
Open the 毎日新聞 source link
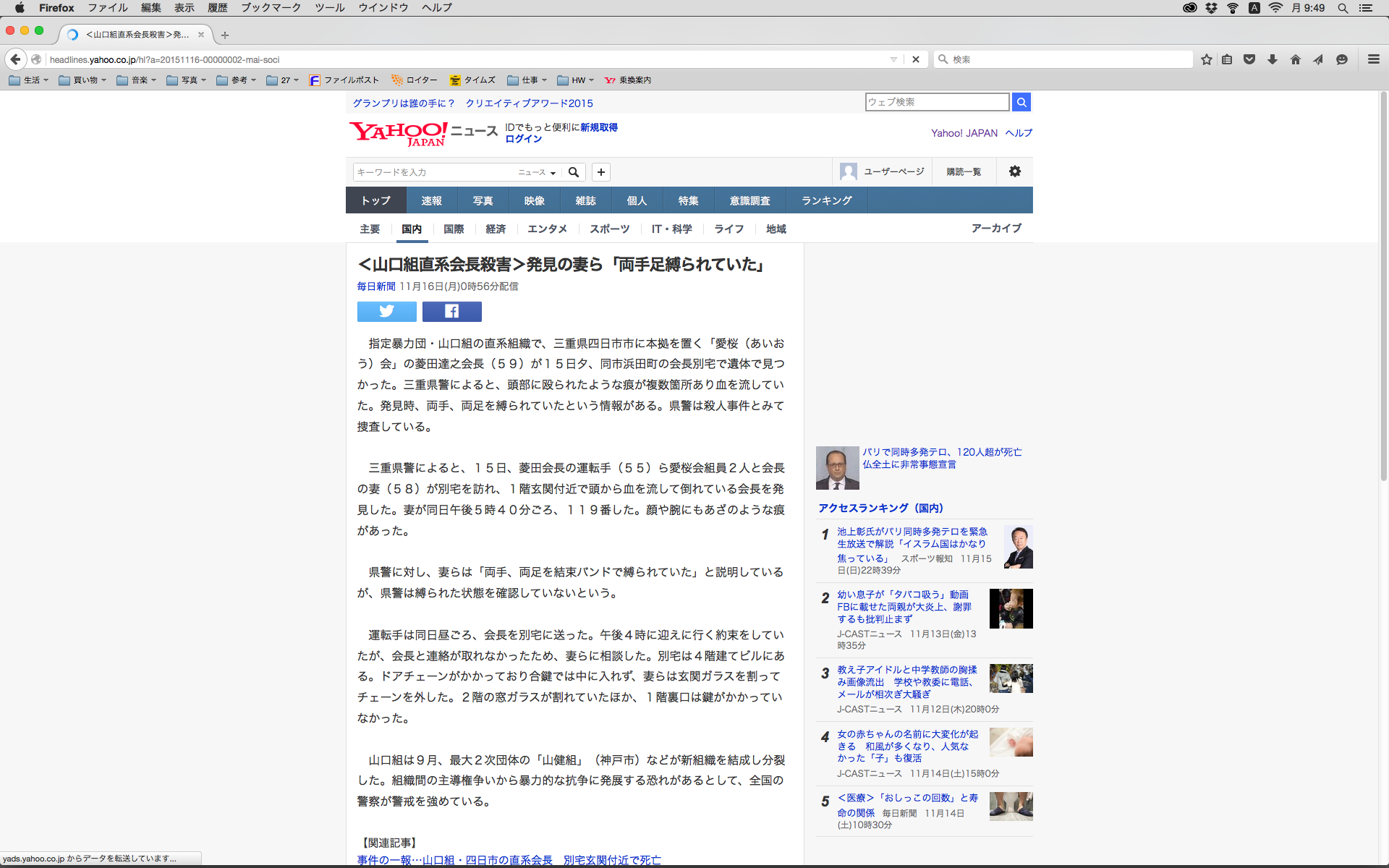375,286
